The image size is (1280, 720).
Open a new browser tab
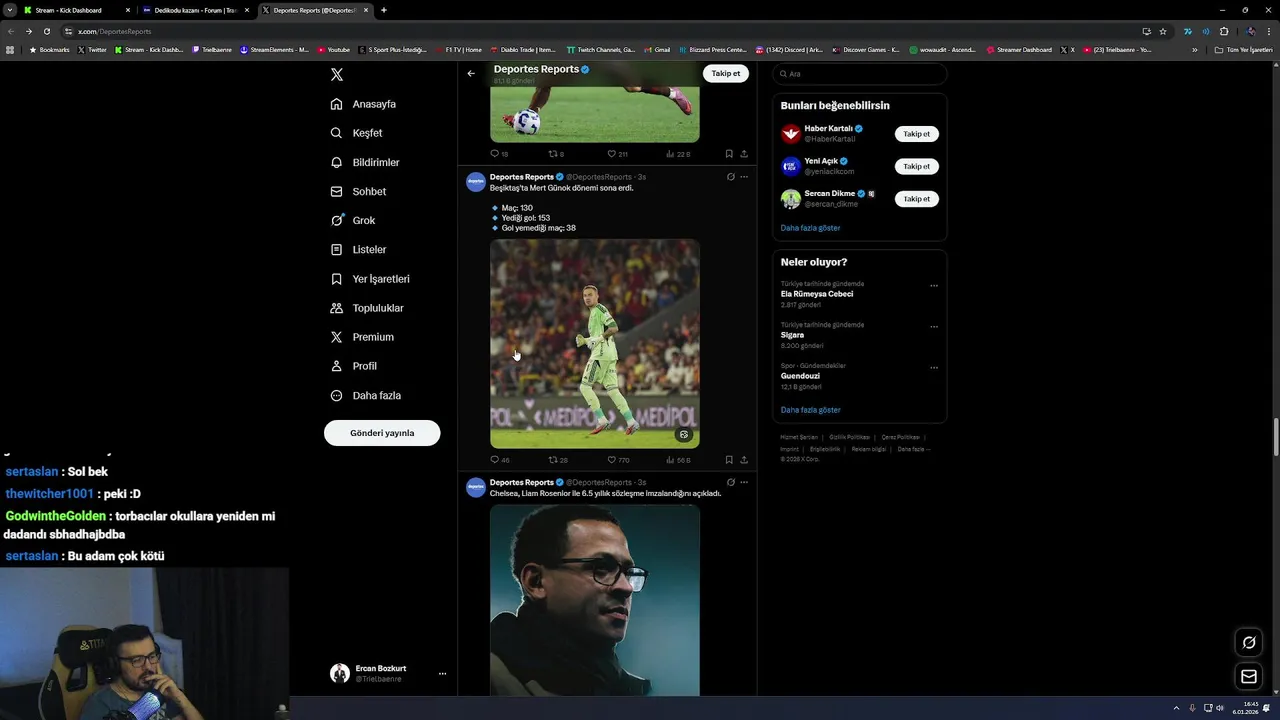click(384, 10)
